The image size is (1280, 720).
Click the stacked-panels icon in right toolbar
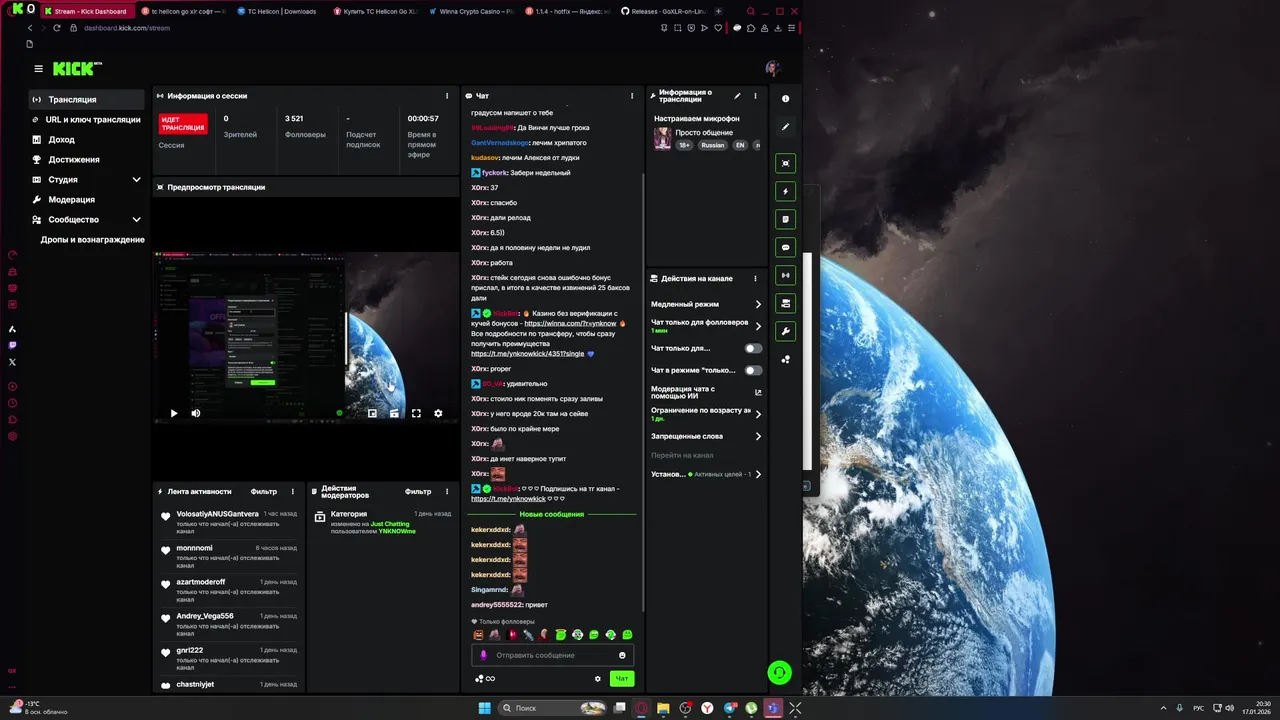(x=785, y=303)
